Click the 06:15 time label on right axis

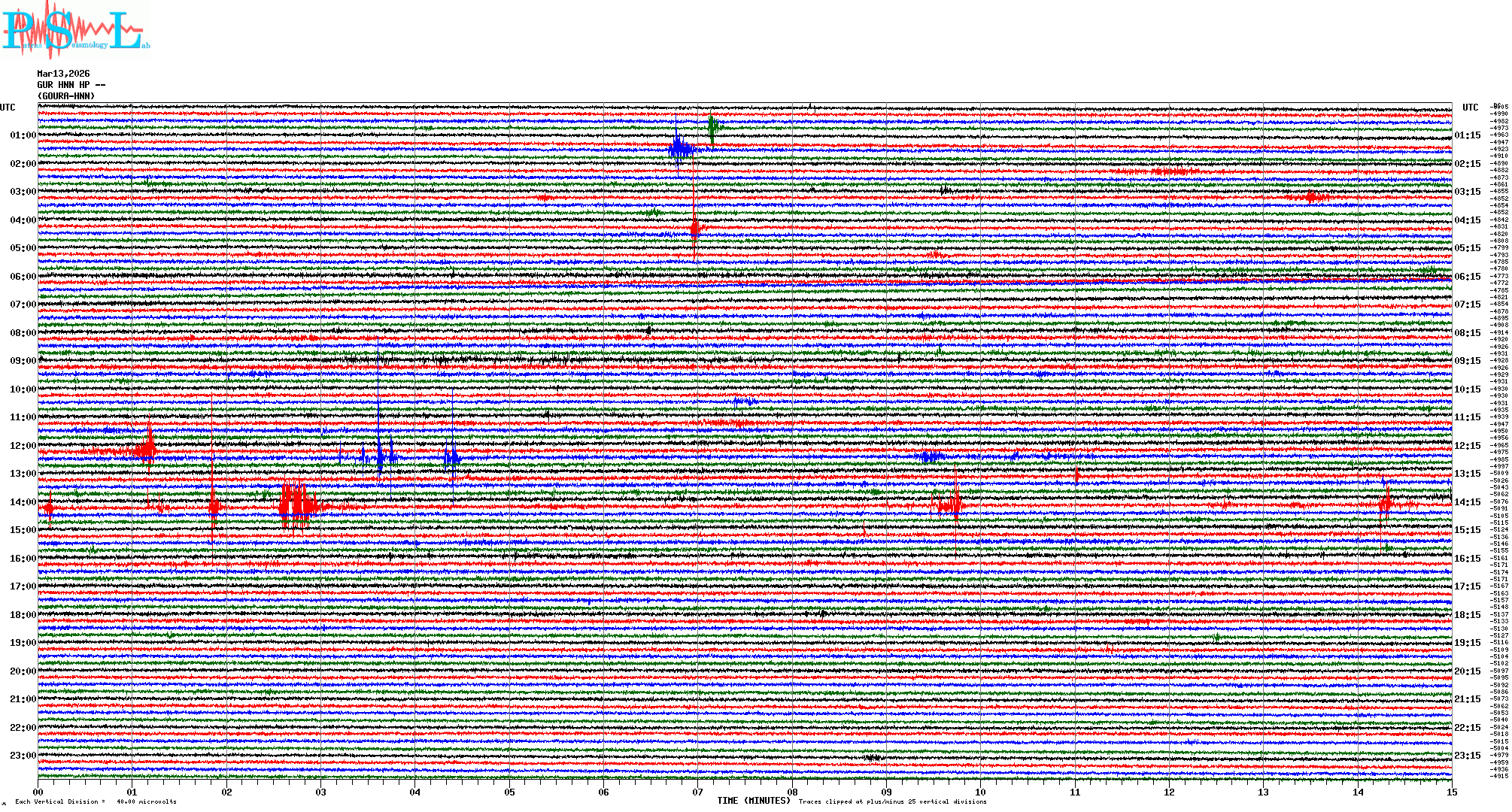[1467, 277]
